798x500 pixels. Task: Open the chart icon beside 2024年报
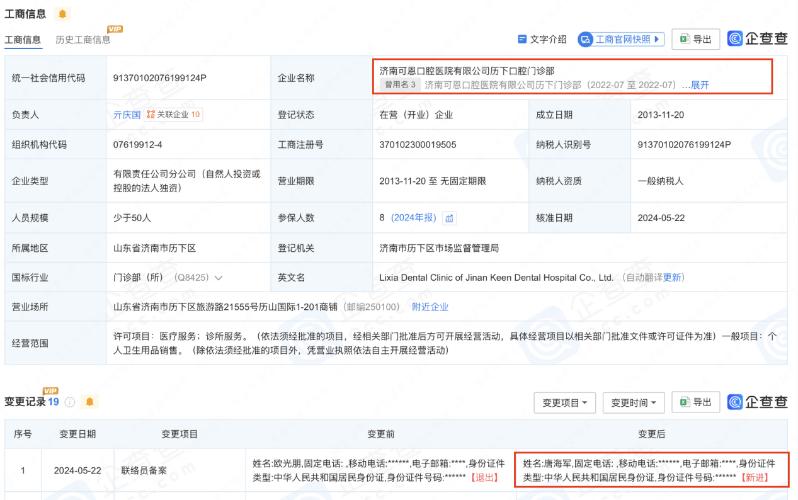click(449, 218)
